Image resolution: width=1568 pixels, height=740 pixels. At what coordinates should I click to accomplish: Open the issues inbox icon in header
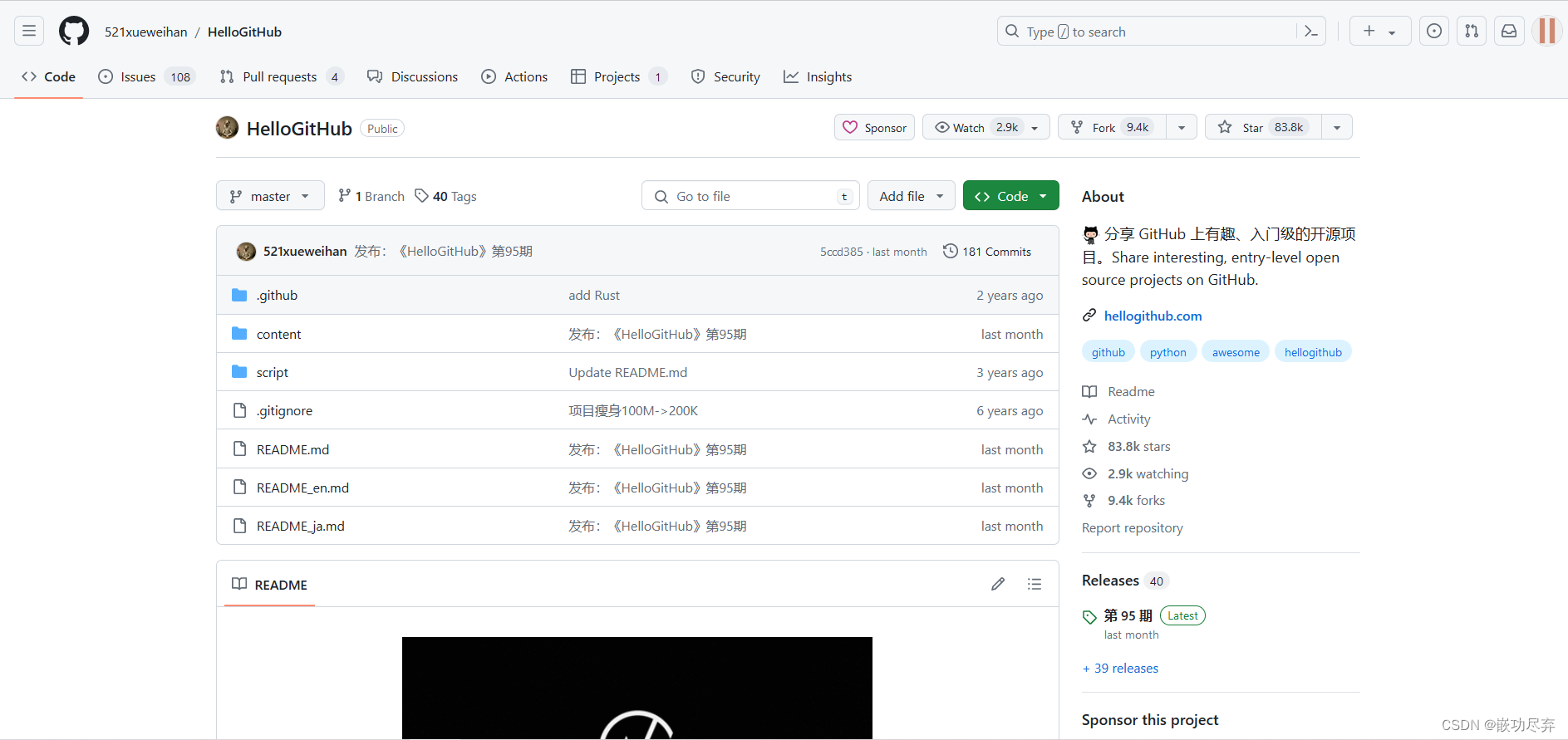pos(1434,32)
